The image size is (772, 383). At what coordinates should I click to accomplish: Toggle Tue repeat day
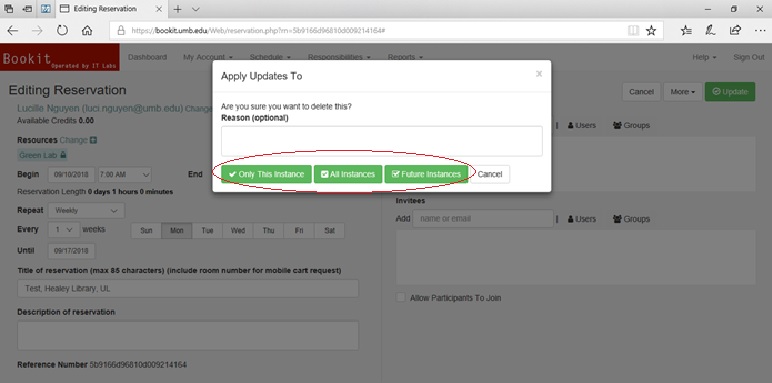[207, 230]
